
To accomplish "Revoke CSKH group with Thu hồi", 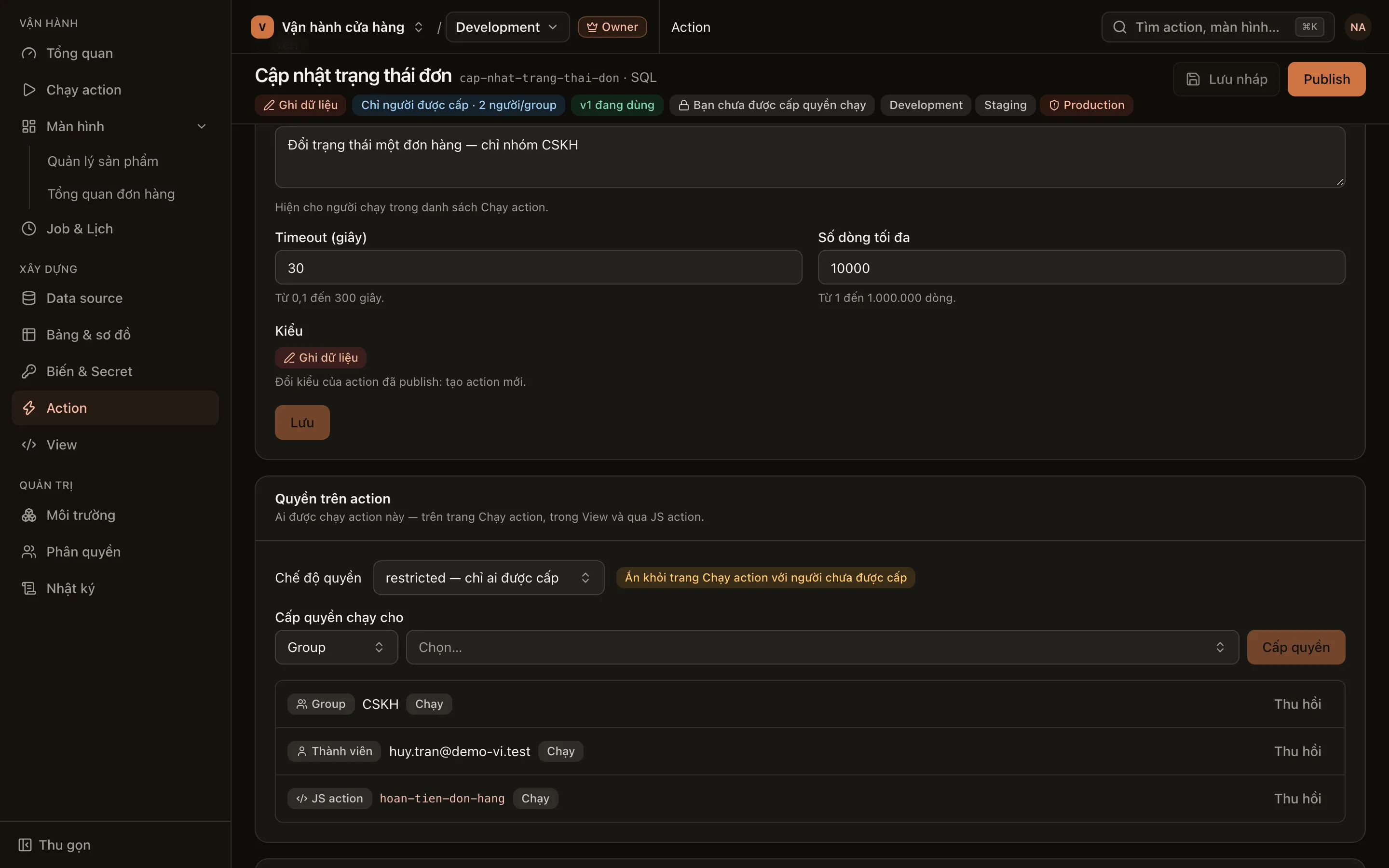I will (x=1297, y=704).
